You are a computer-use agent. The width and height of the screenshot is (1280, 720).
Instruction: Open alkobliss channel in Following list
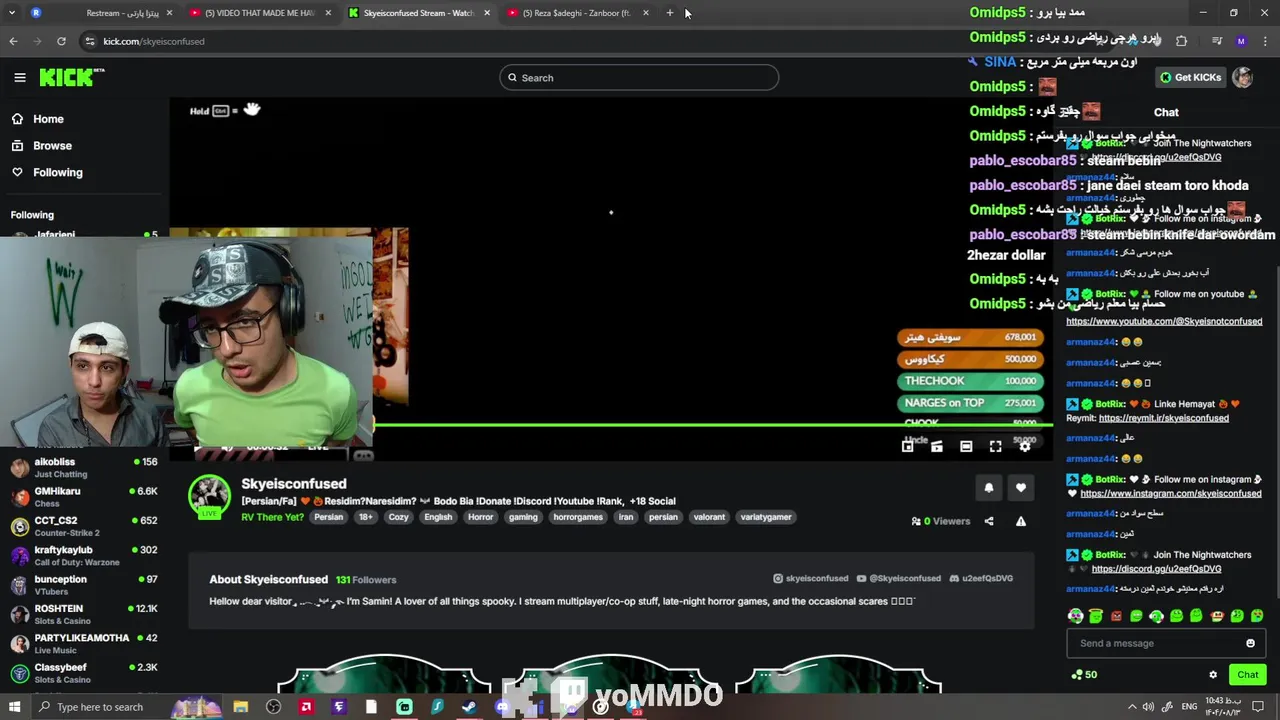click(84, 468)
